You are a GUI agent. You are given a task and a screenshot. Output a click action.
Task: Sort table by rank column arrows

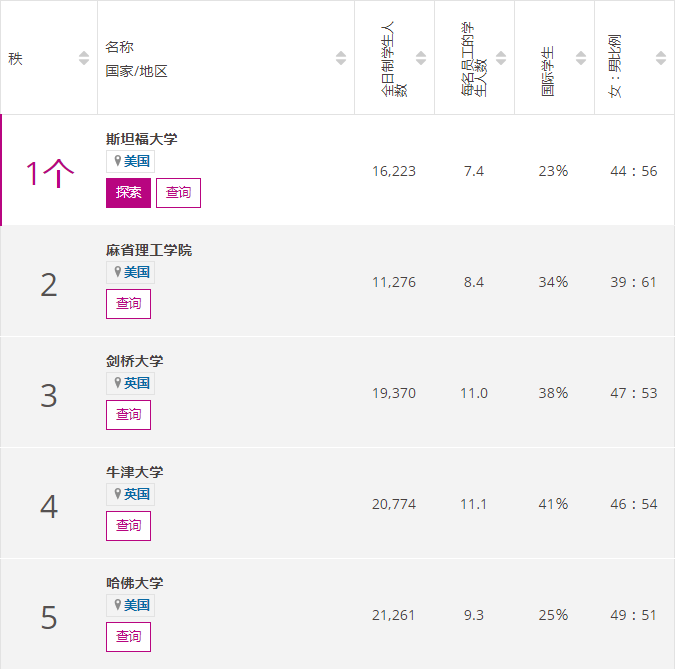pos(84,59)
